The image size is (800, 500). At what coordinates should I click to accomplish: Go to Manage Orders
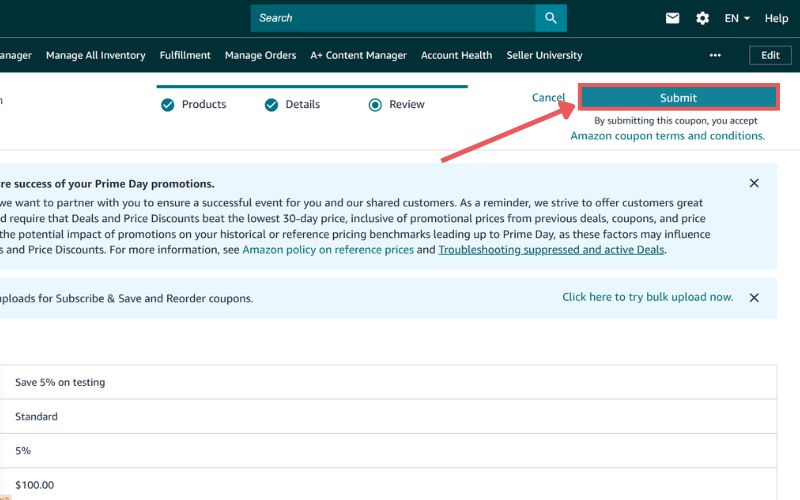click(260, 55)
